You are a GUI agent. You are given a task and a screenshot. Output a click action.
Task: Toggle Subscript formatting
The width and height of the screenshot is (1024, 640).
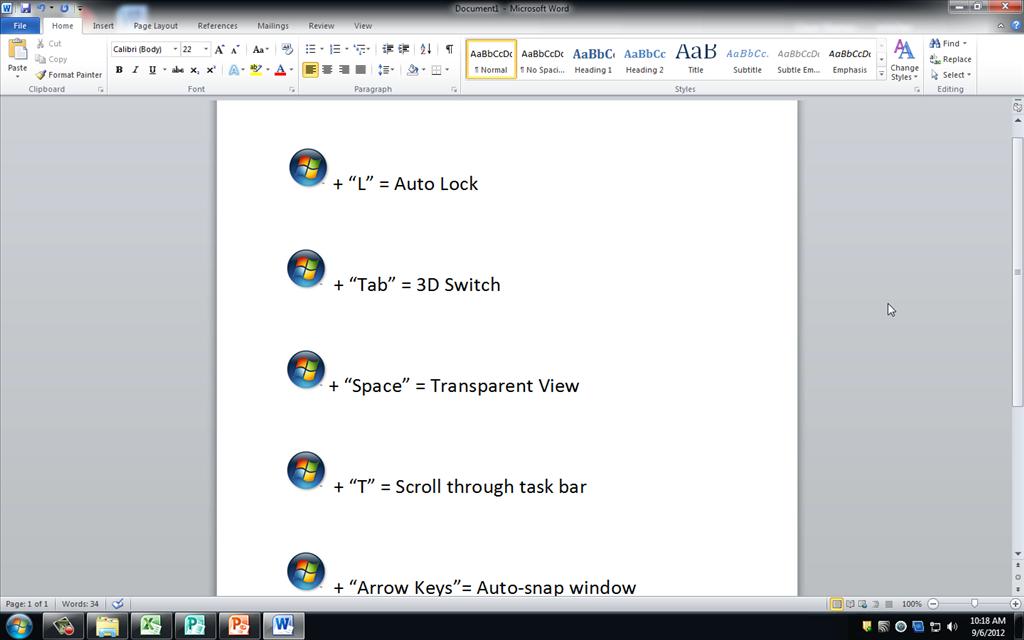pyautogui.click(x=194, y=70)
